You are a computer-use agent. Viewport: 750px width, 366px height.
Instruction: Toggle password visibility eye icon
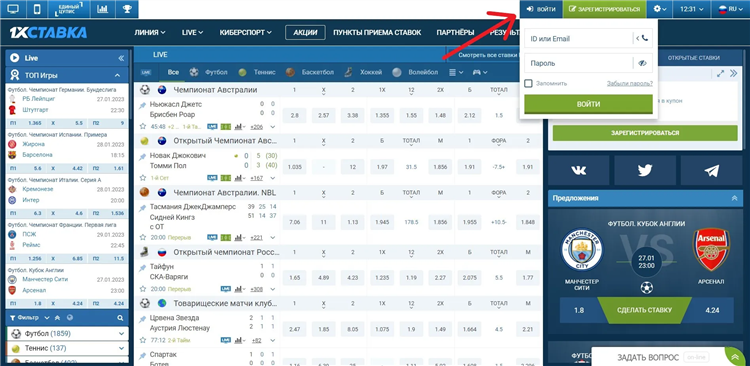click(642, 63)
